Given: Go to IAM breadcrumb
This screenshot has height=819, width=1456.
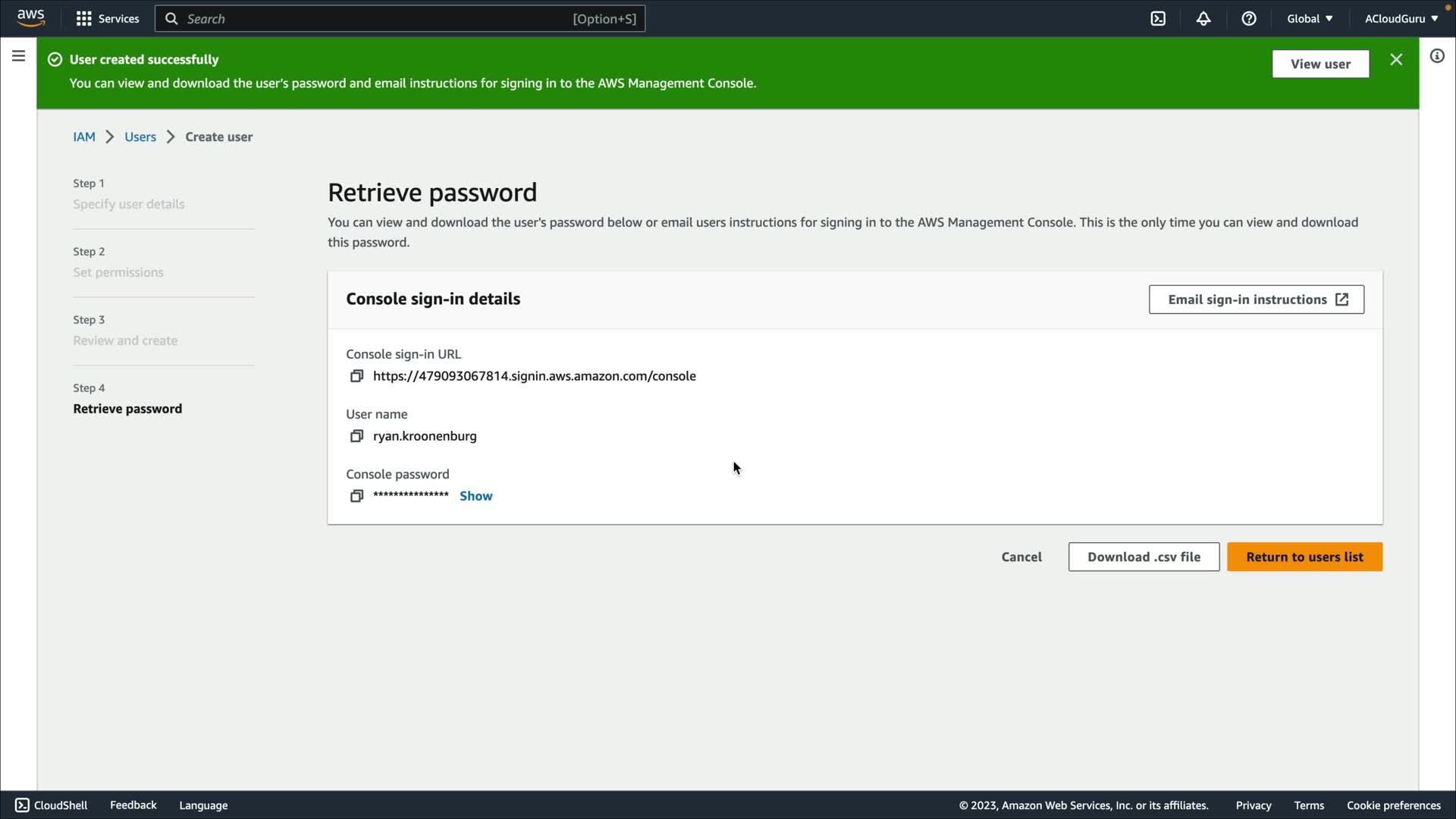Looking at the screenshot, I should (84, 137).
